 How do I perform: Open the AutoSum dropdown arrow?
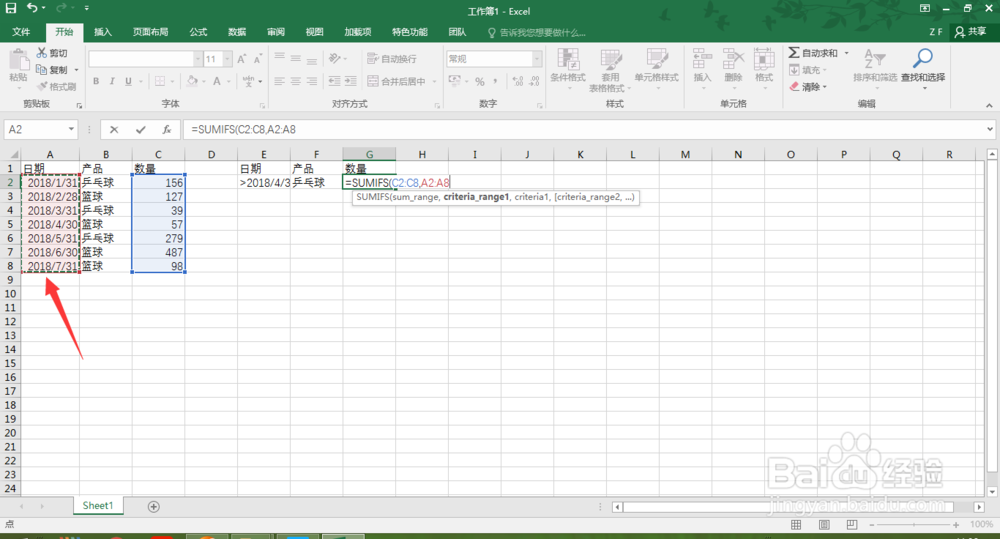pyautogui.click(x=847, y=53)
